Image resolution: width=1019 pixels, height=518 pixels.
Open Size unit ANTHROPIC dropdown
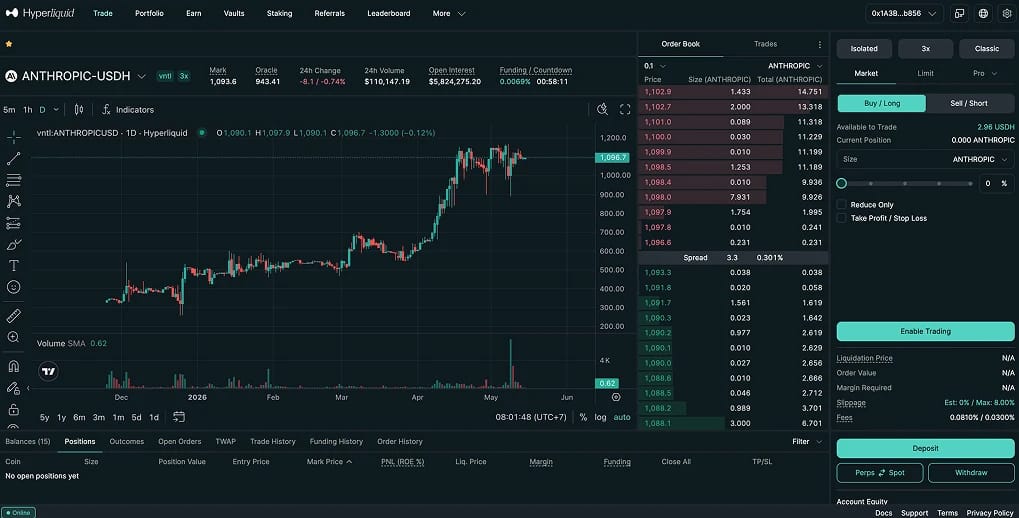(x=980, y=159)
